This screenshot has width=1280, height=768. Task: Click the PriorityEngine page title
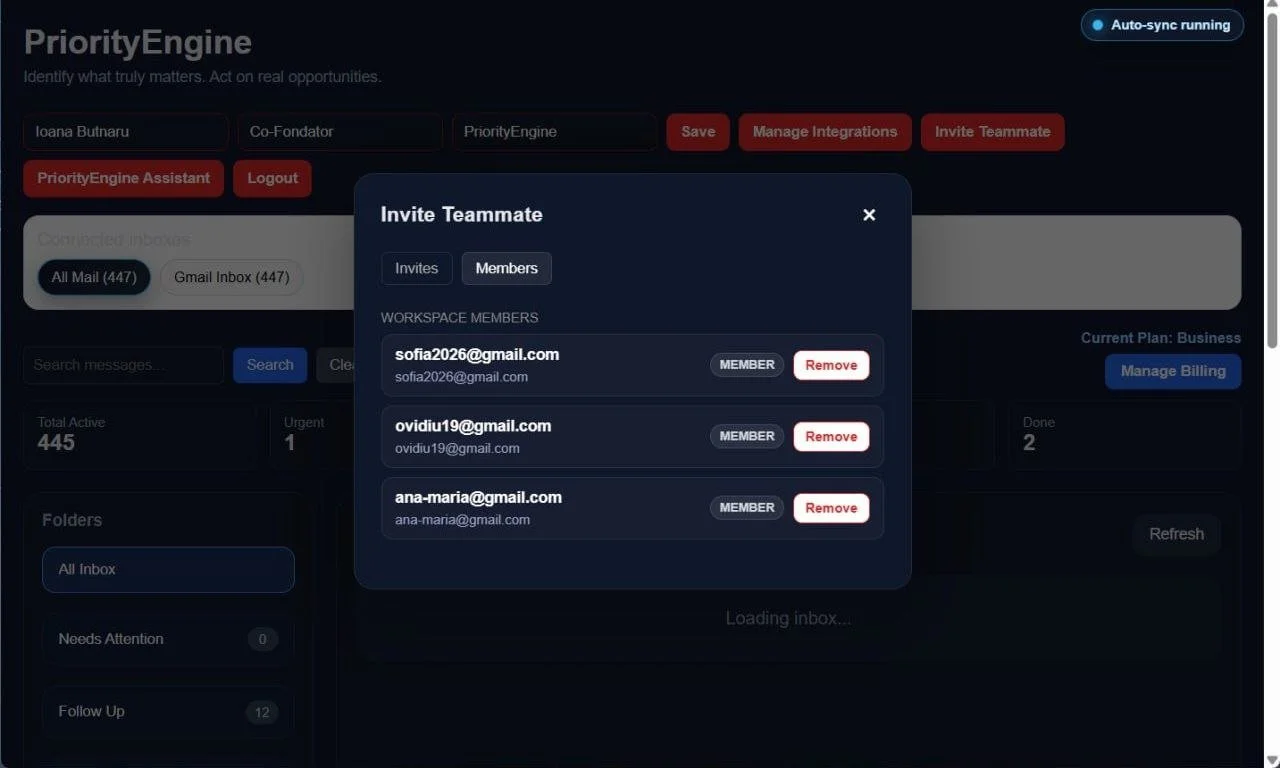point(138,42)
